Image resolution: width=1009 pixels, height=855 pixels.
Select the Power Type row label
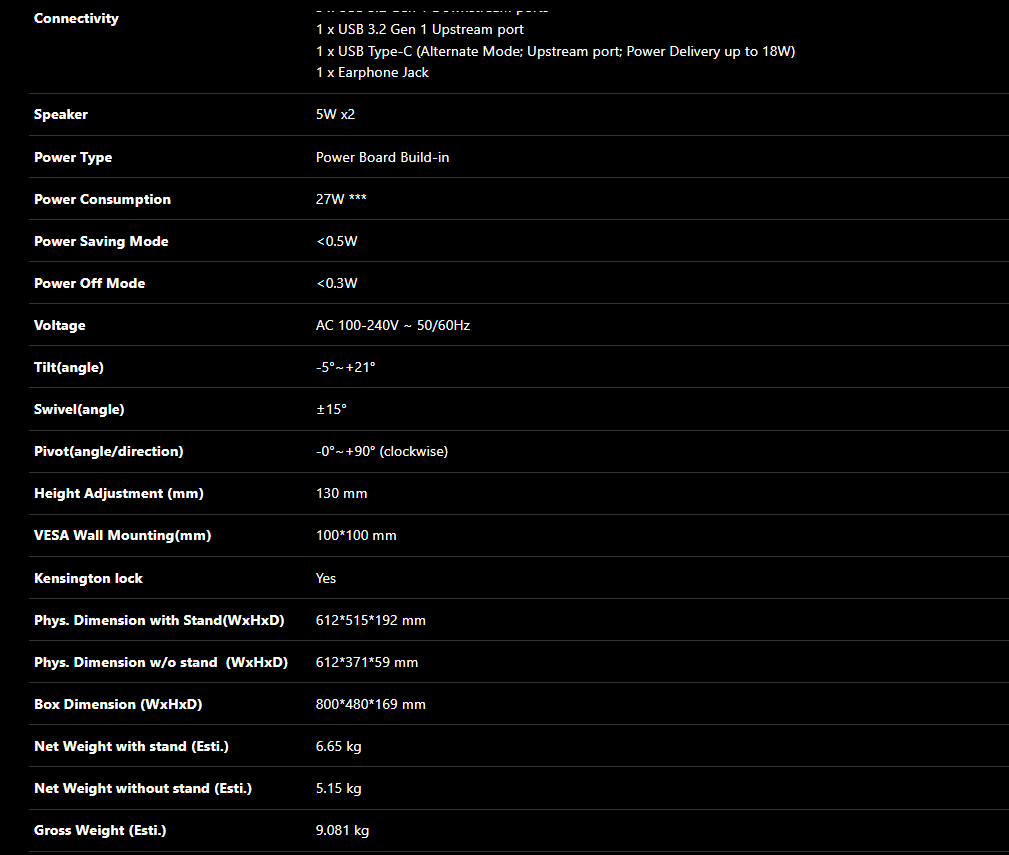coord(73,158)
